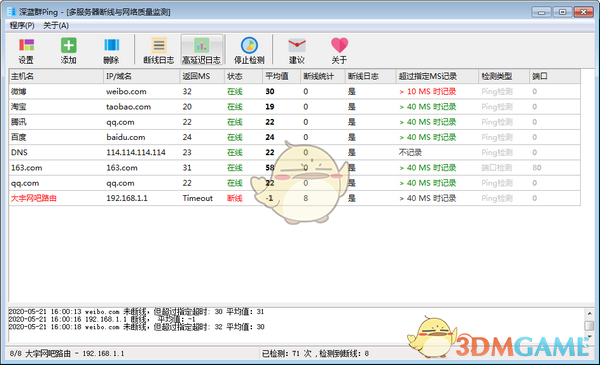Sort by the IP/域名 column header
The width and height of the screenshot is (600, 365).
coord(141,76)
